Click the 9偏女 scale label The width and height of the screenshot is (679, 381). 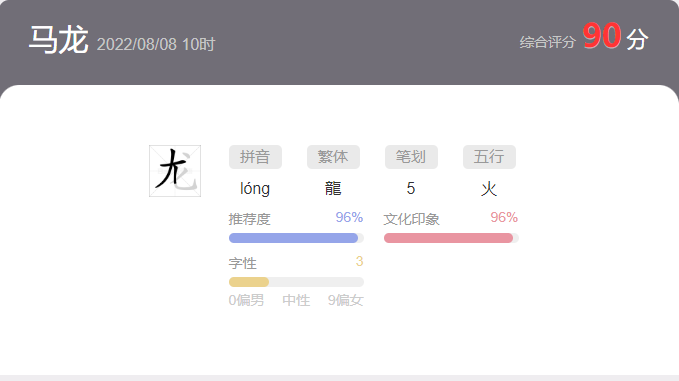(346, 300)
